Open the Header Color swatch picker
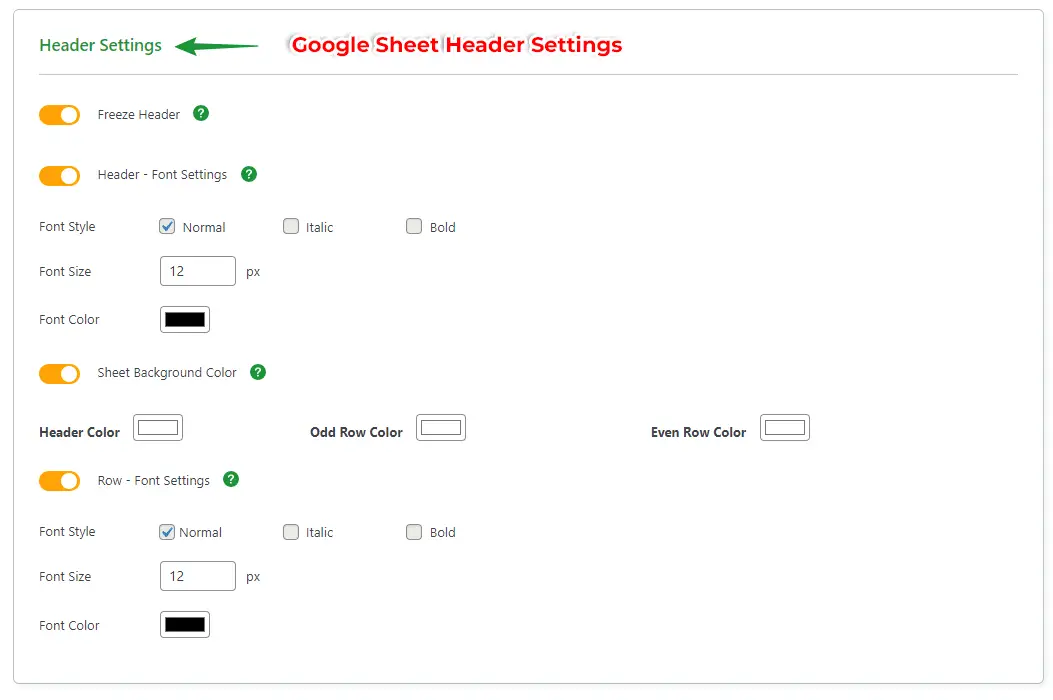This screenshot has height=700, width=1053. click(x=158, y=428)
